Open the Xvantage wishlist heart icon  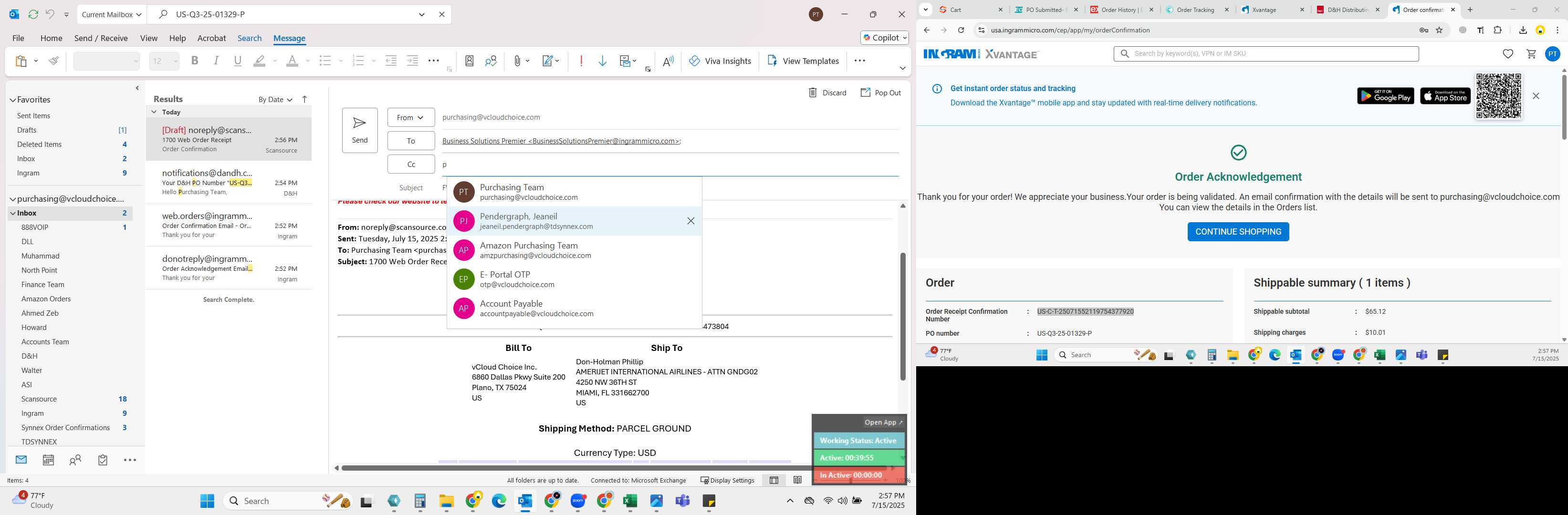pyautogui.click(x=1508, y=54)
